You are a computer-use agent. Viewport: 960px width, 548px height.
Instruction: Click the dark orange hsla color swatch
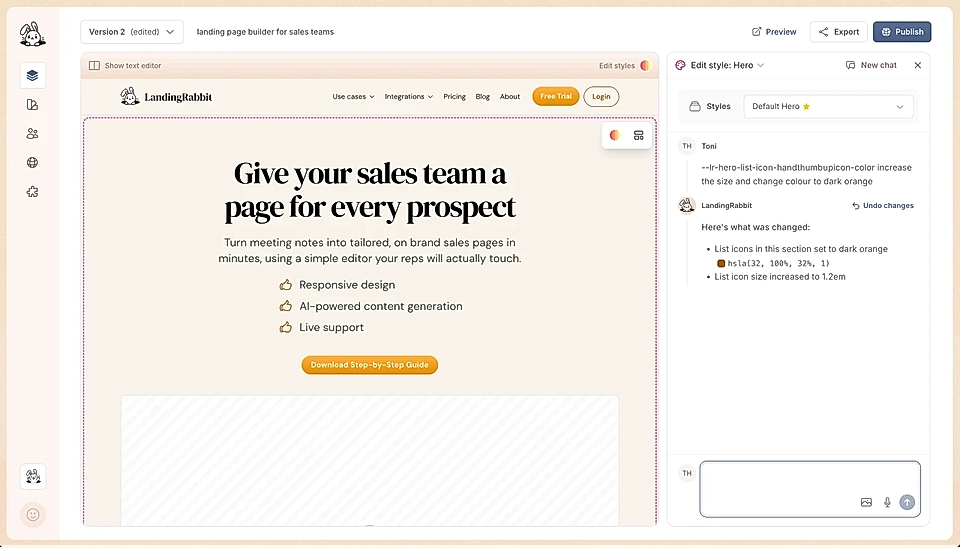(x=721, y=263)
